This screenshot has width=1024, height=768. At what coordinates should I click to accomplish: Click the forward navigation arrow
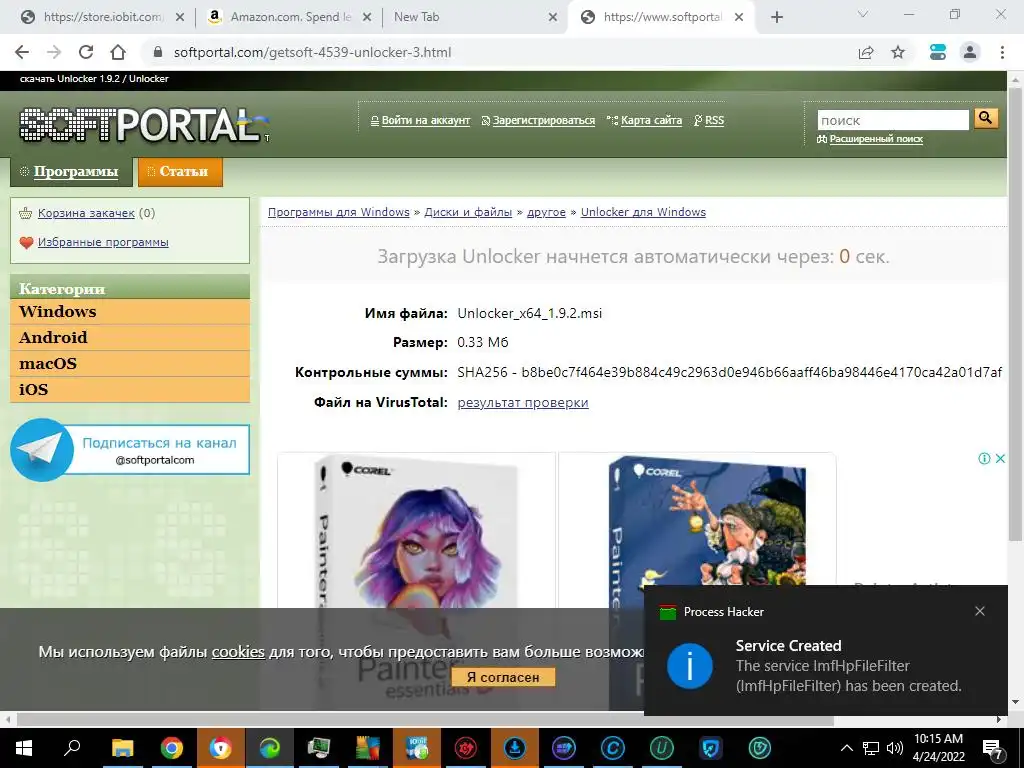[x=54, y=52]
